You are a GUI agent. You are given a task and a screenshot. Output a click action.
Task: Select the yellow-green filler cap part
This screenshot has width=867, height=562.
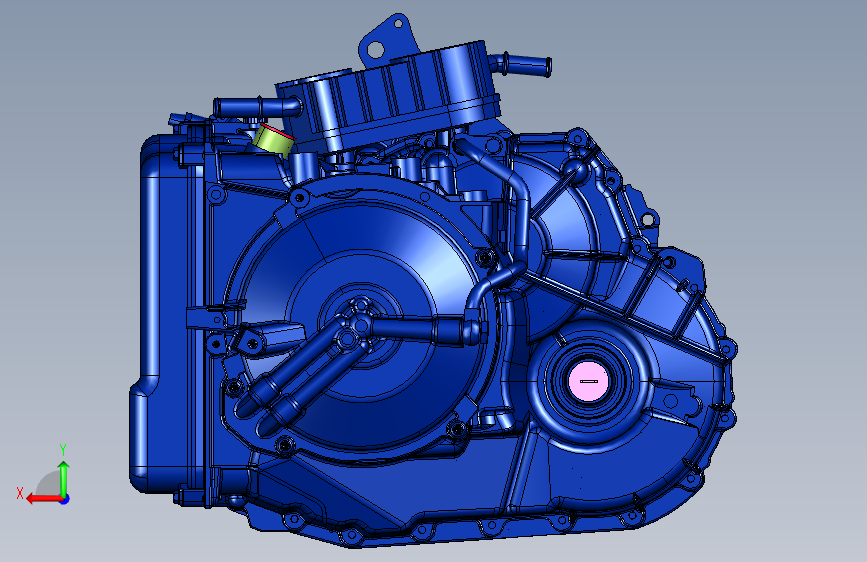tap(272, 140)
